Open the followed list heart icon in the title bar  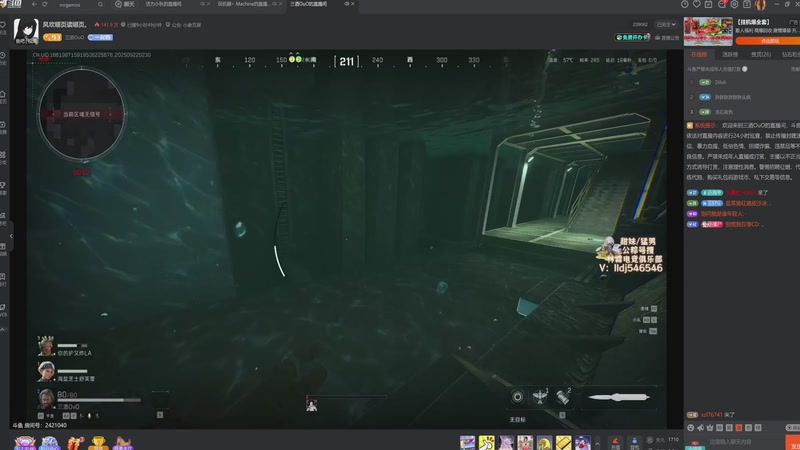[697, 4]
